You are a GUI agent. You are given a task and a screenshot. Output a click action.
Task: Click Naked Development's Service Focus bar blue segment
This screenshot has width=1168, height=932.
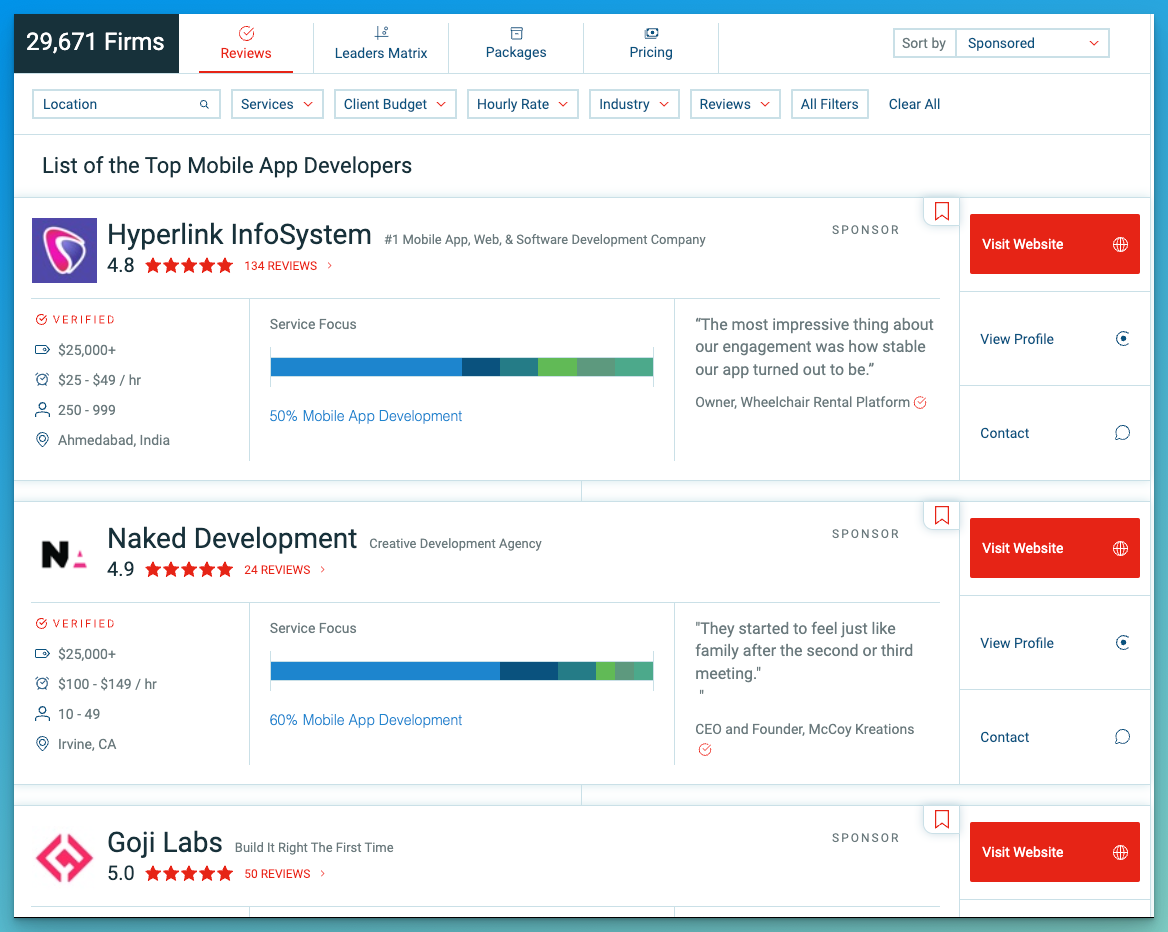tap(385, 671)
